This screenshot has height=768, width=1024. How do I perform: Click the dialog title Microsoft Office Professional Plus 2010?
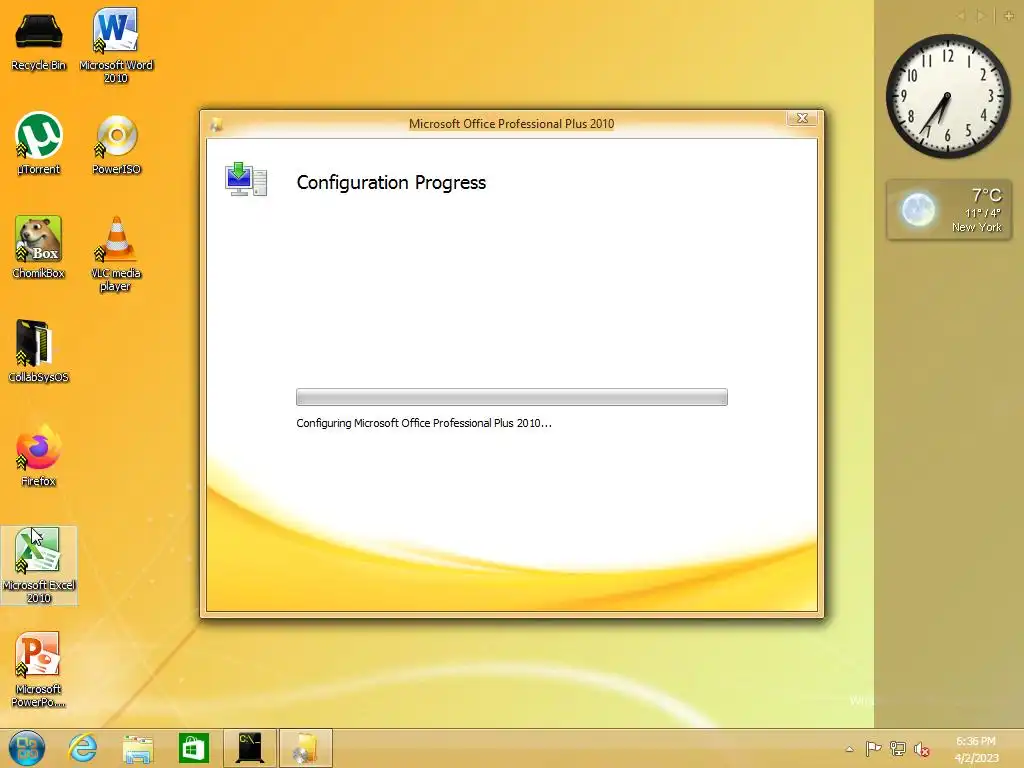511,123
